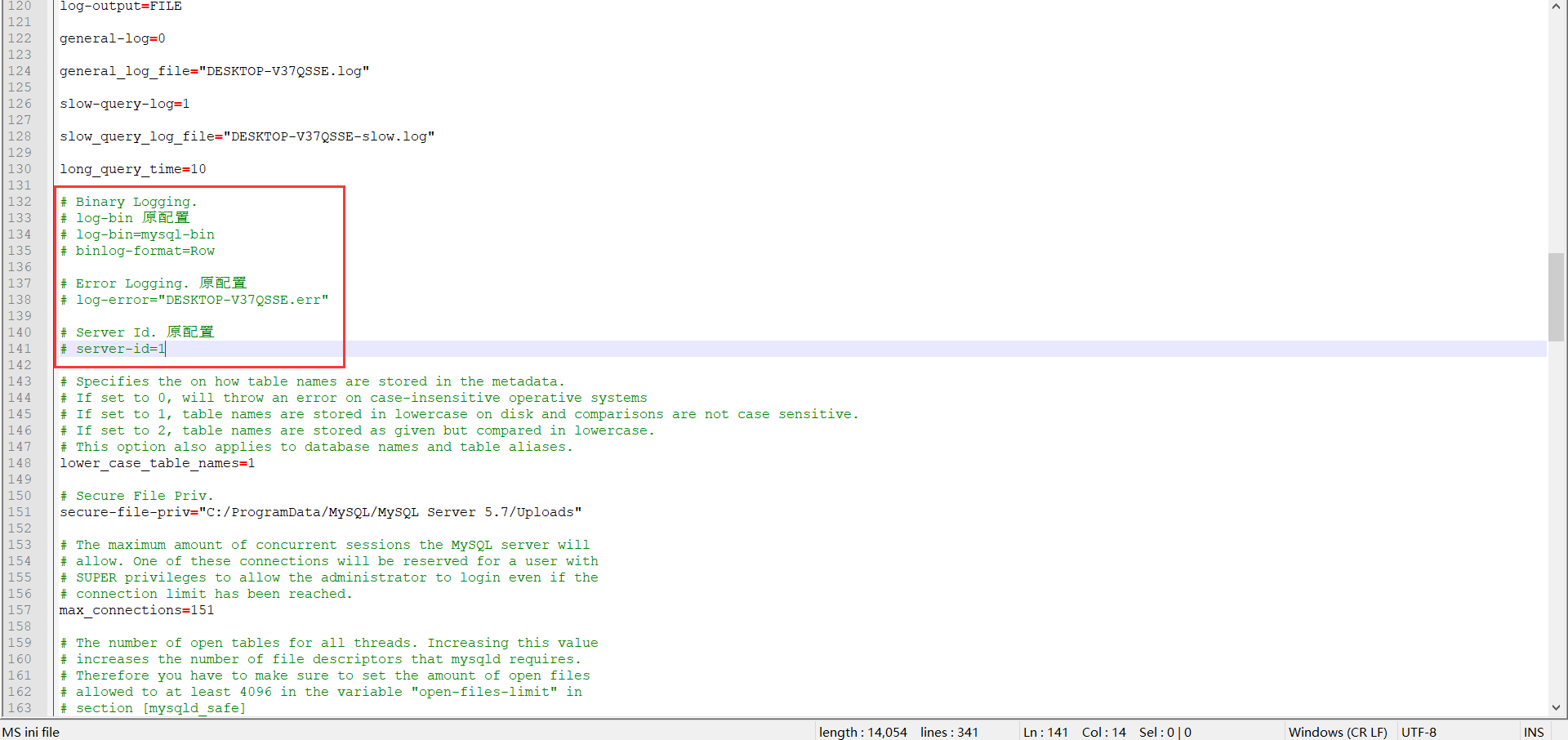Click the '# Error Logging.' comment line

154,283
